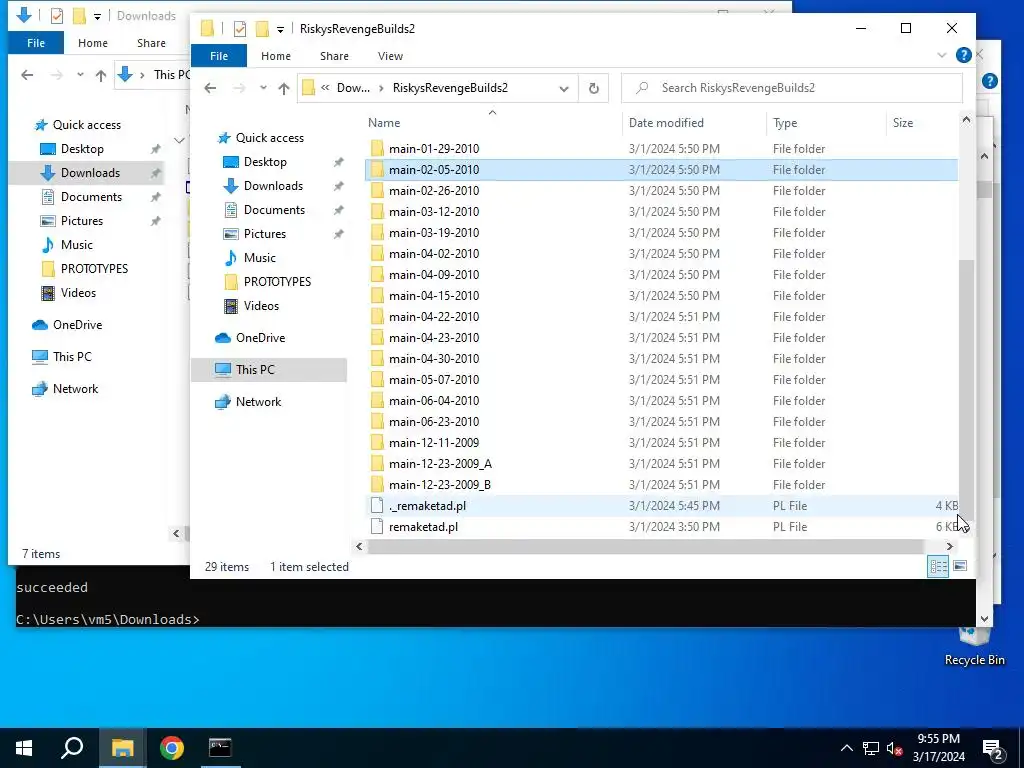Screen dimensions: 1024x768
Task: Open Videos in front window sidebar
Action: pos(261,306)
